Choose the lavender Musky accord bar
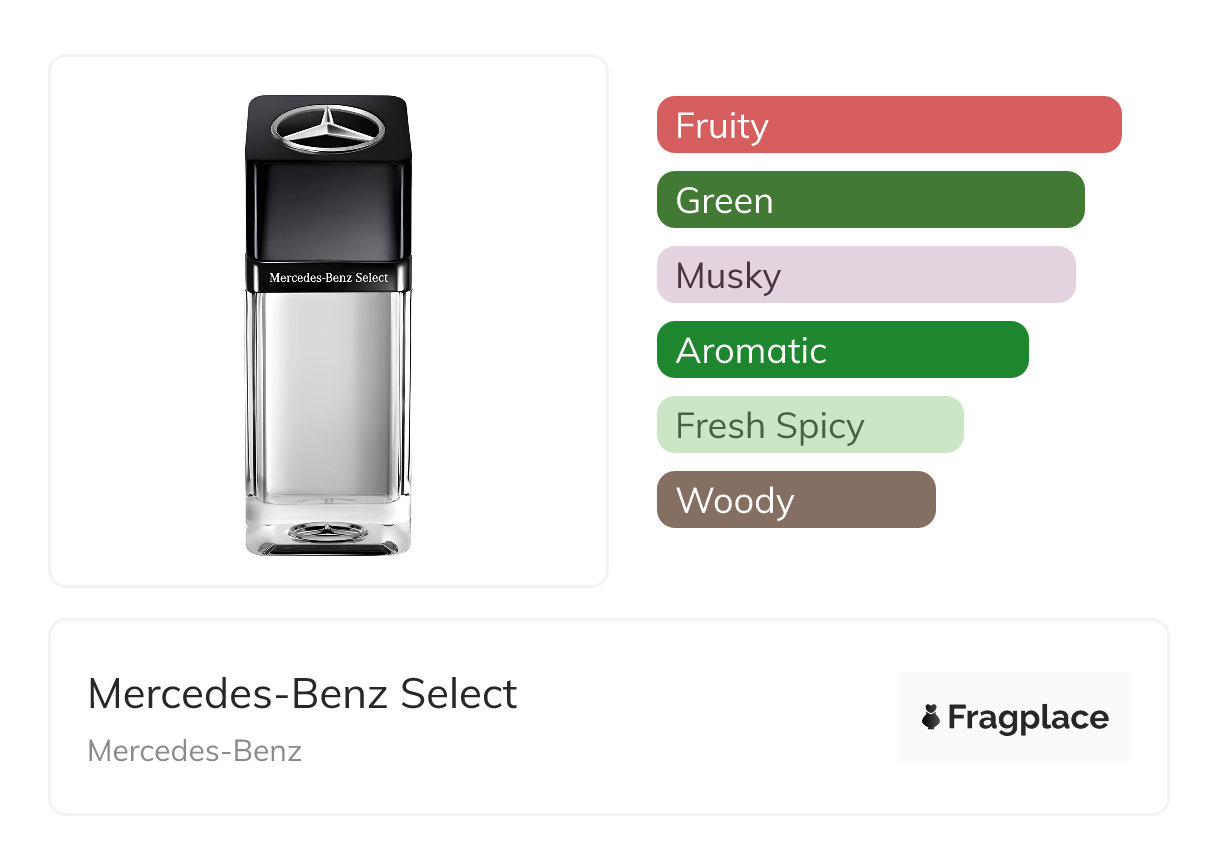Screen dimensions: 1218x864 [x=866, y=275]
